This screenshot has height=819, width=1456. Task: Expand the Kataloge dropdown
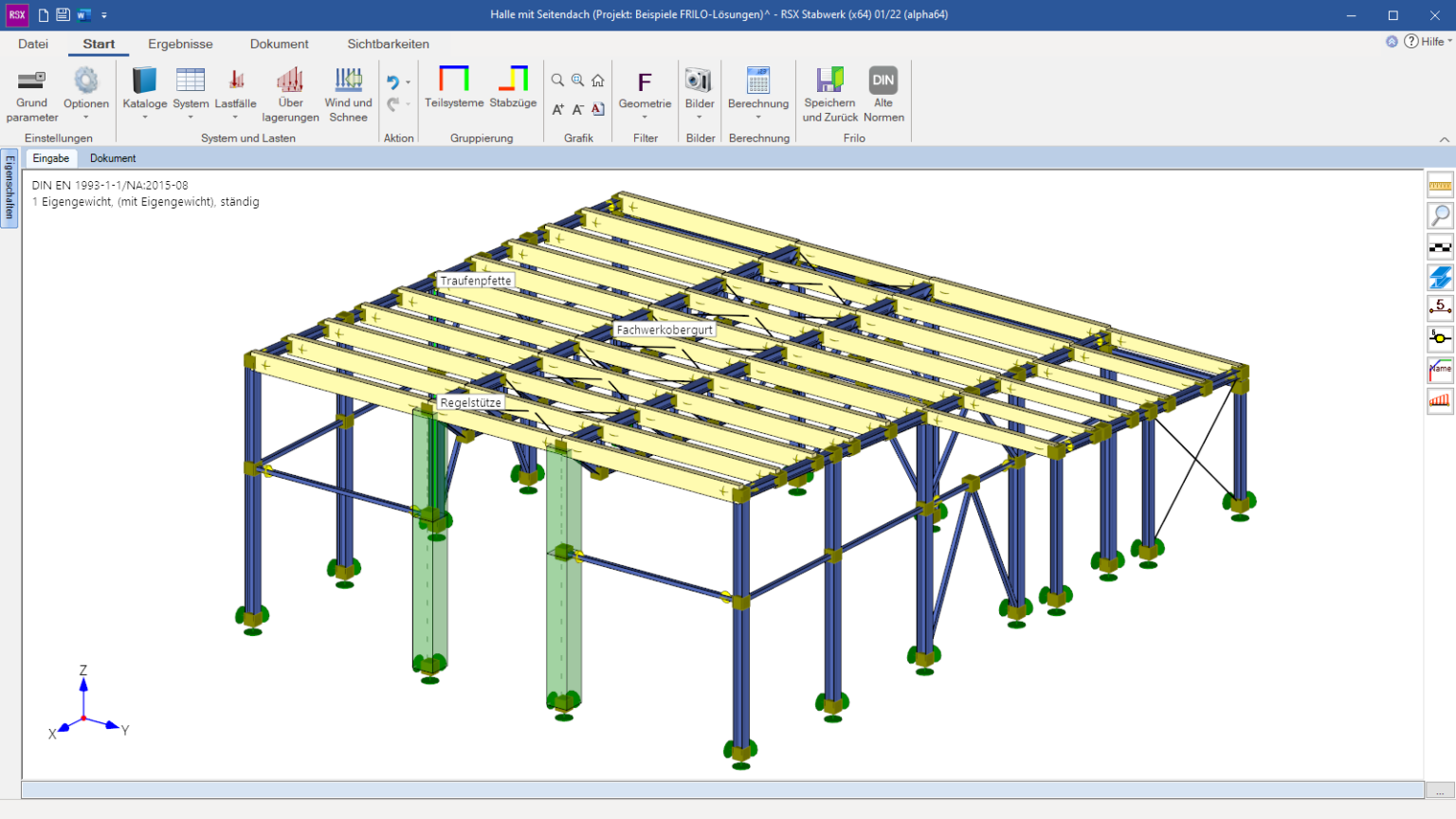point(145,118)
